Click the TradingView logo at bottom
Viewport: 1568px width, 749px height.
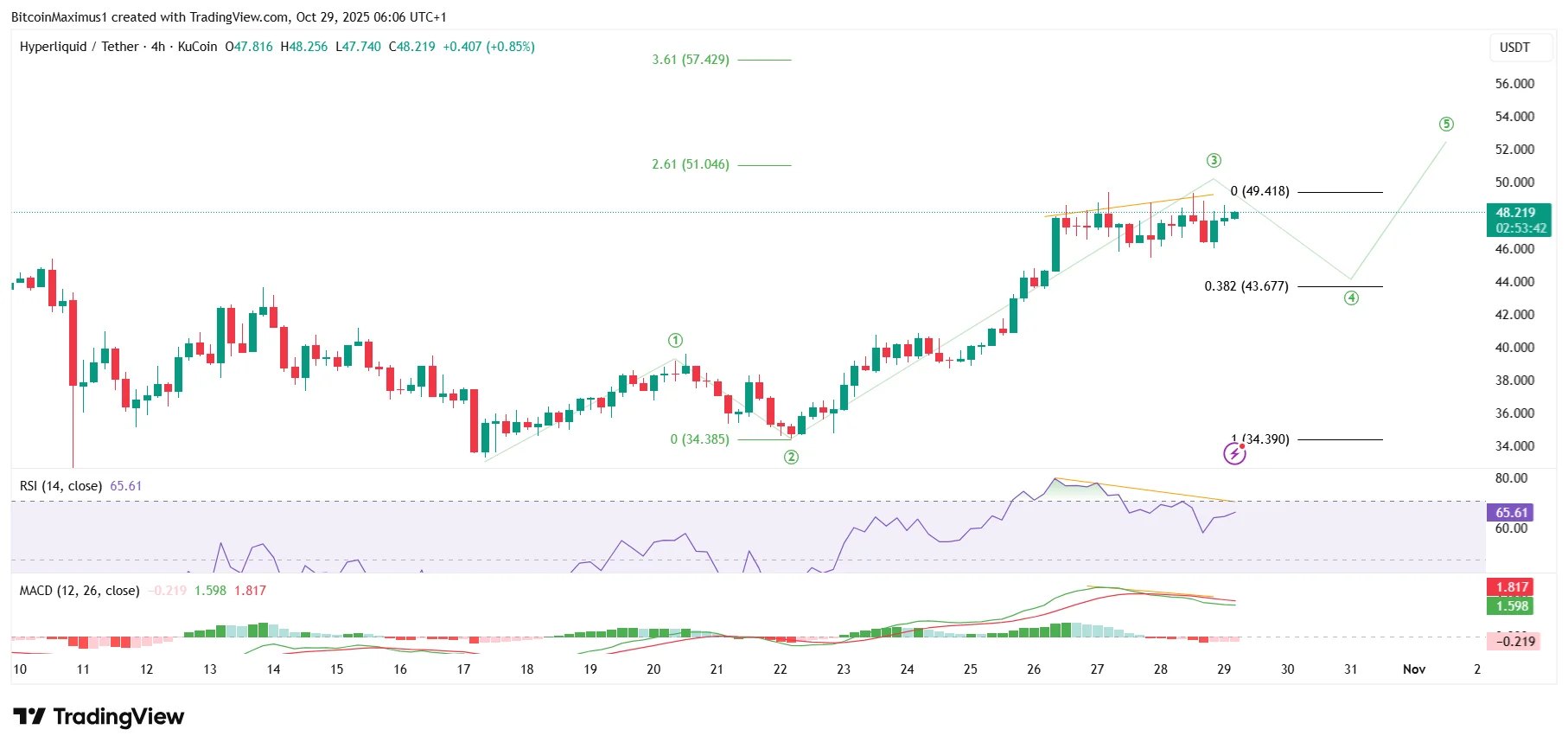pyautogui.click(x=99, y=716)
